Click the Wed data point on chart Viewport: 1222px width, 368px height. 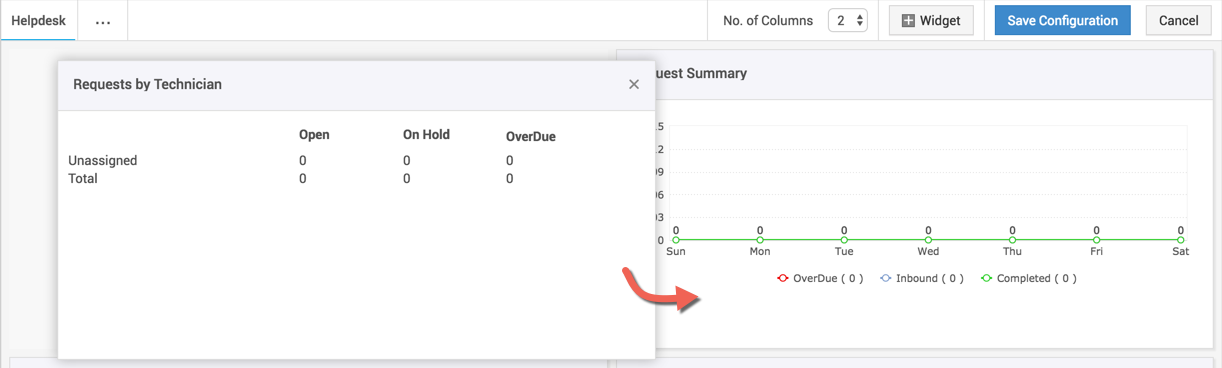point(928,240)
